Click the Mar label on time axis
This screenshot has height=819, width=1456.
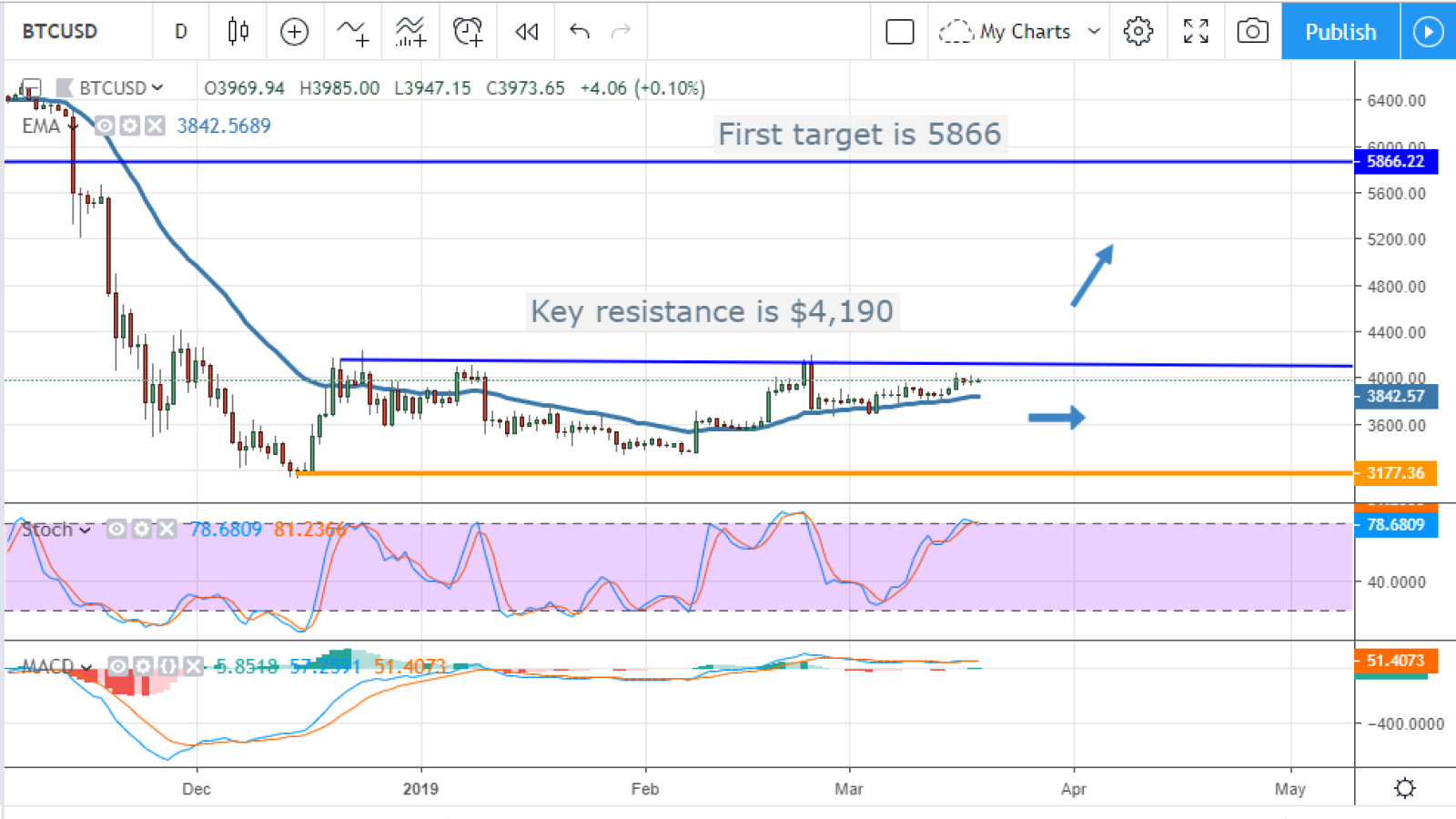click(849, 789)
